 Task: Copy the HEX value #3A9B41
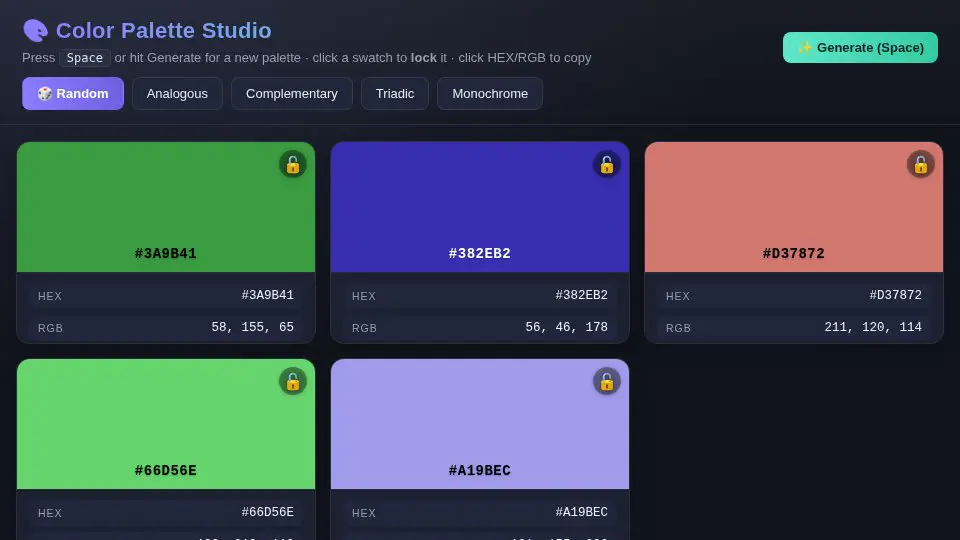166,296
